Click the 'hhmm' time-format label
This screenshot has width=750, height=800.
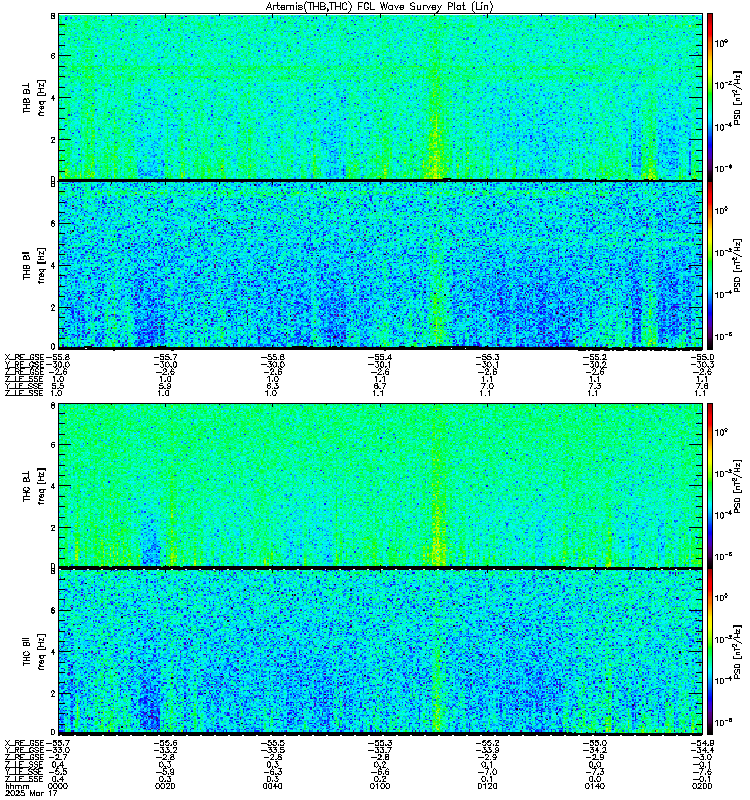[x=17, y=786]
